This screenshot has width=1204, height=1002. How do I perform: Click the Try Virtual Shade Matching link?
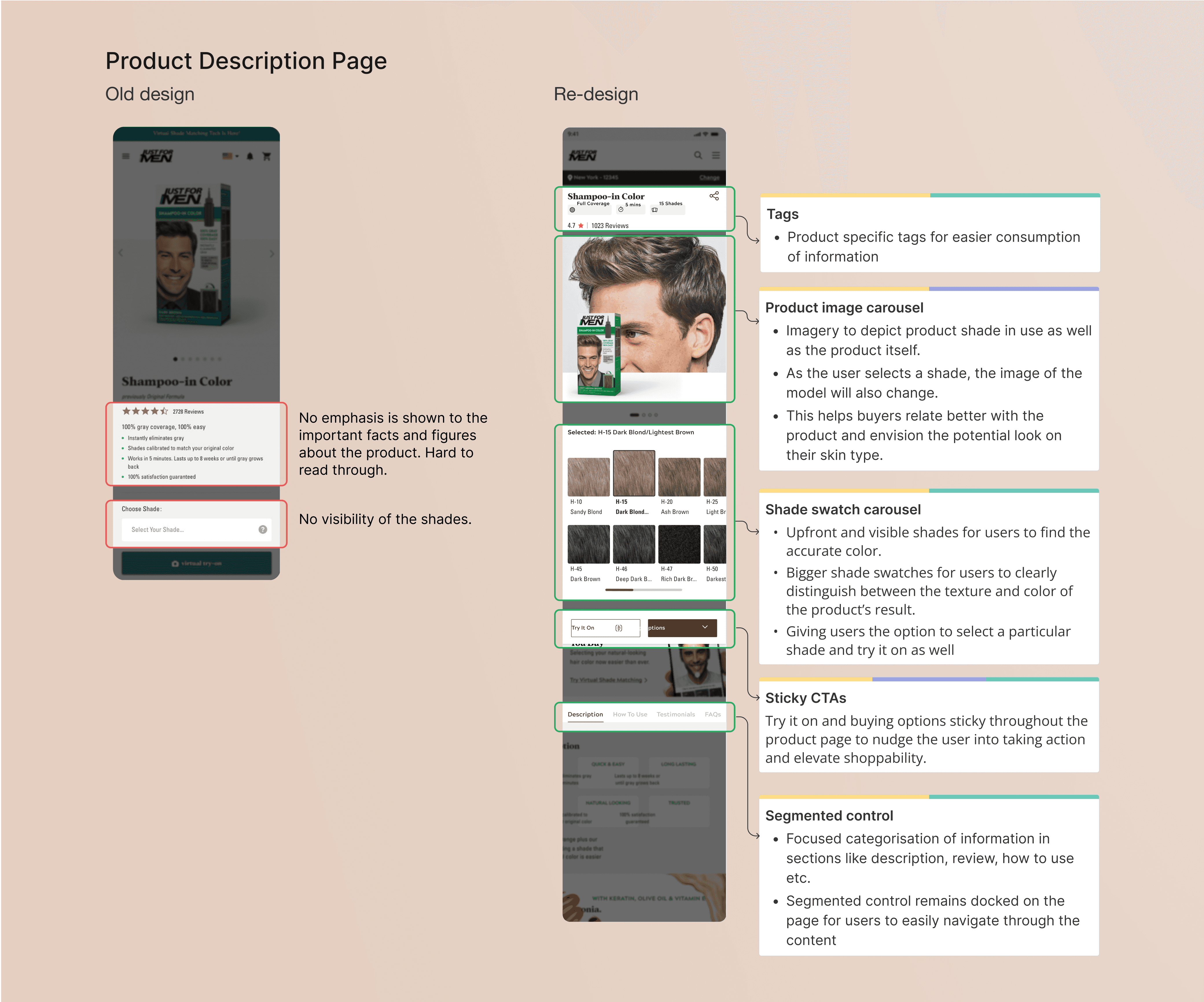[x=608, y=681]
